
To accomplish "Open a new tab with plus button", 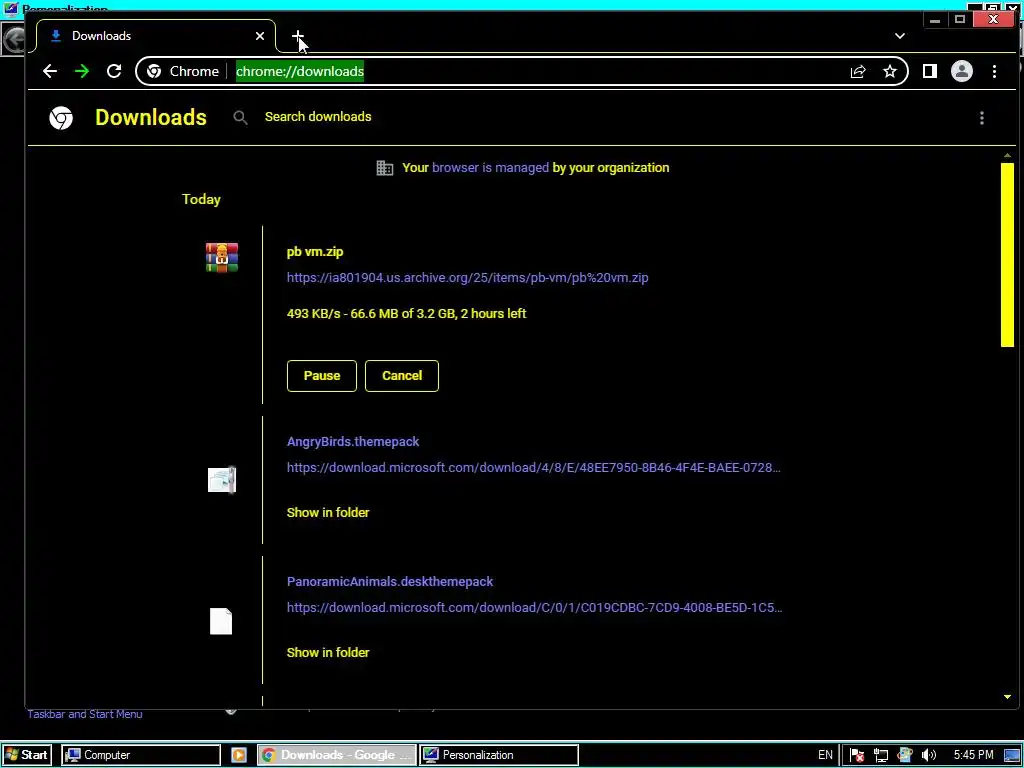I will [x=298, y=36].
